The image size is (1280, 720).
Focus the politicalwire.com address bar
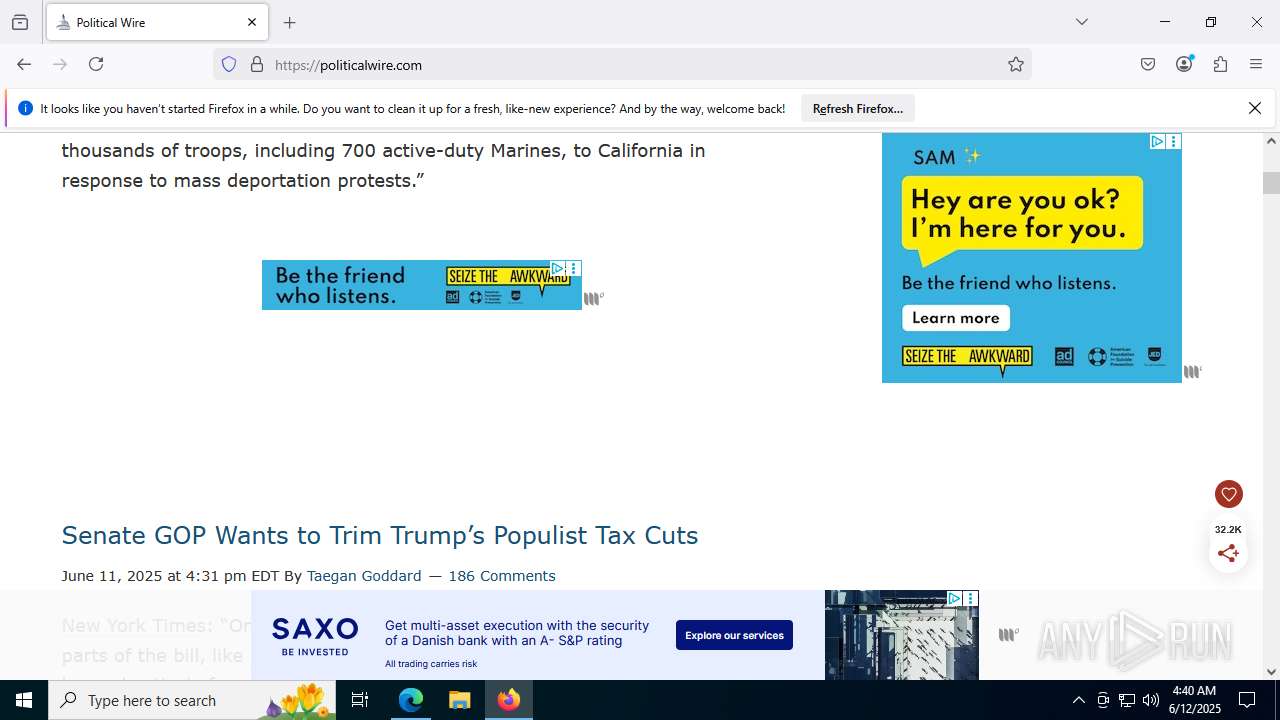tap(620, 64)
